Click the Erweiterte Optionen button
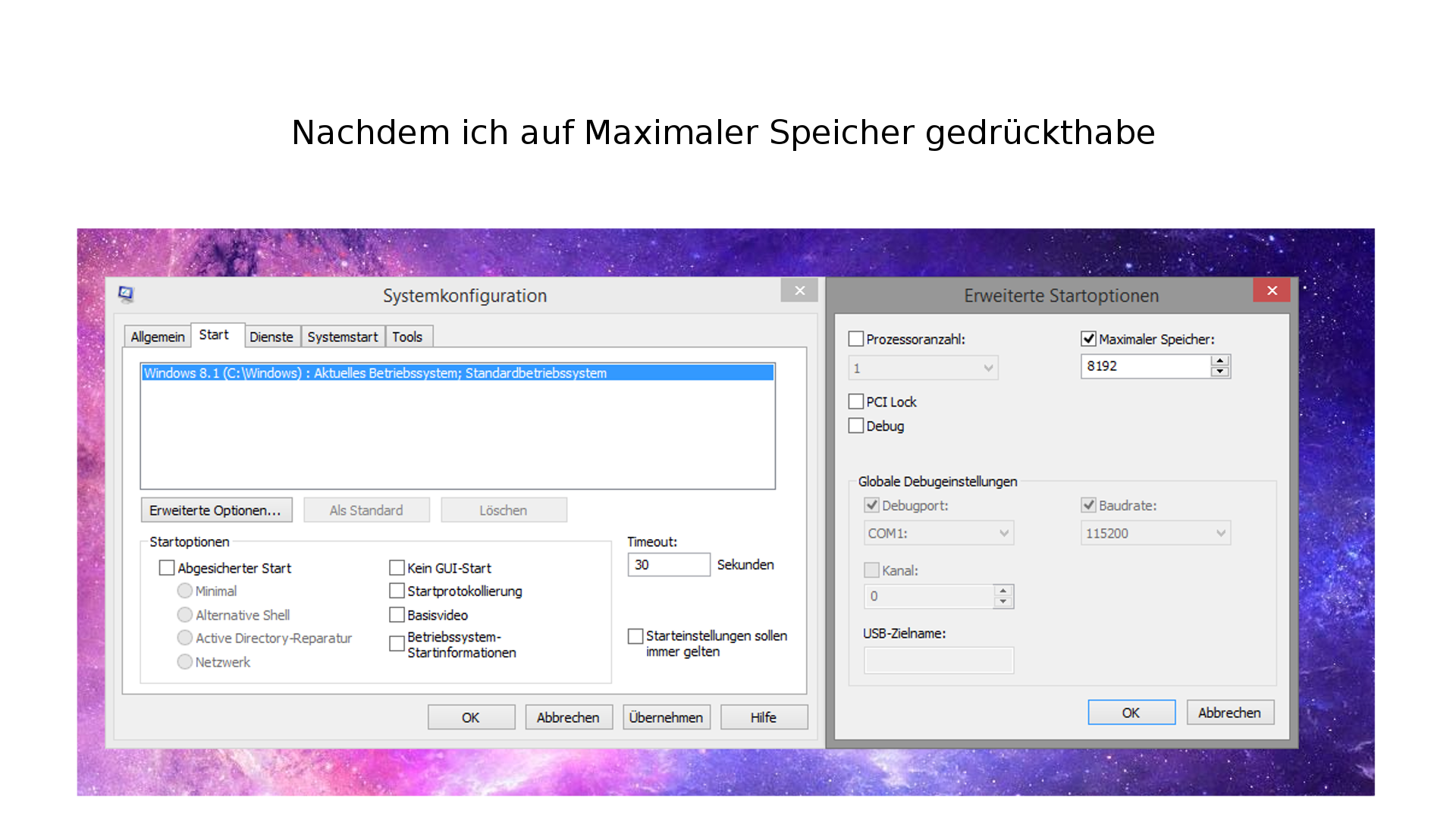 (x=216, y=510)
